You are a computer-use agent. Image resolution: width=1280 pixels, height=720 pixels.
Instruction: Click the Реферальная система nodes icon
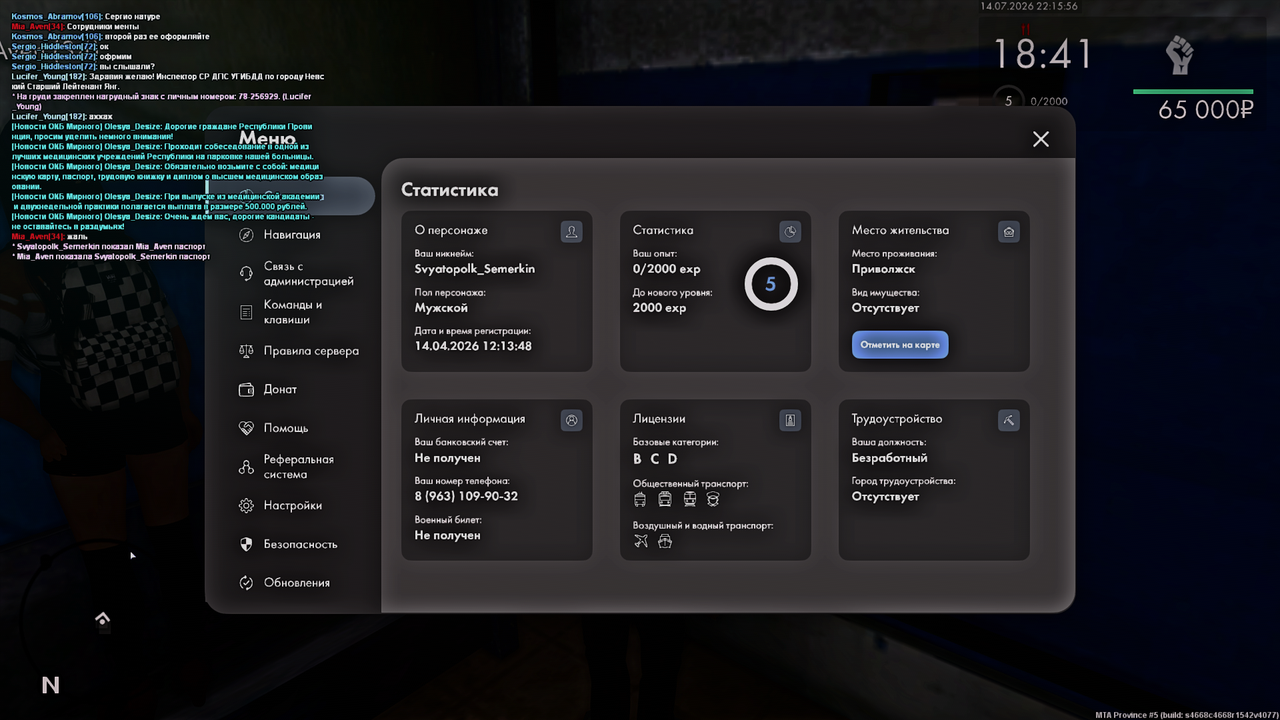[x=246, y=467]
